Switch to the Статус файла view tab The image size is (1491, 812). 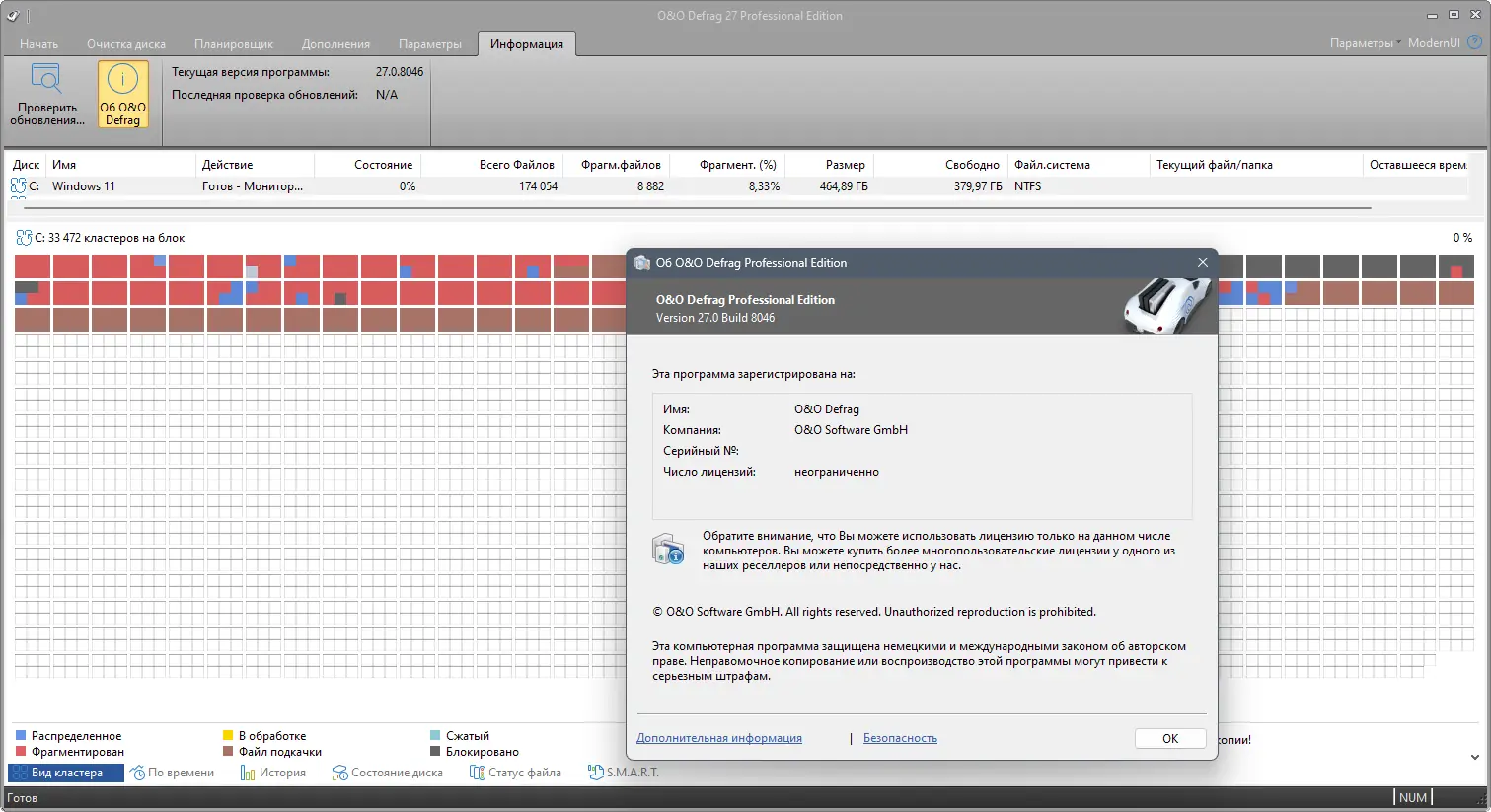click(516, 773)
